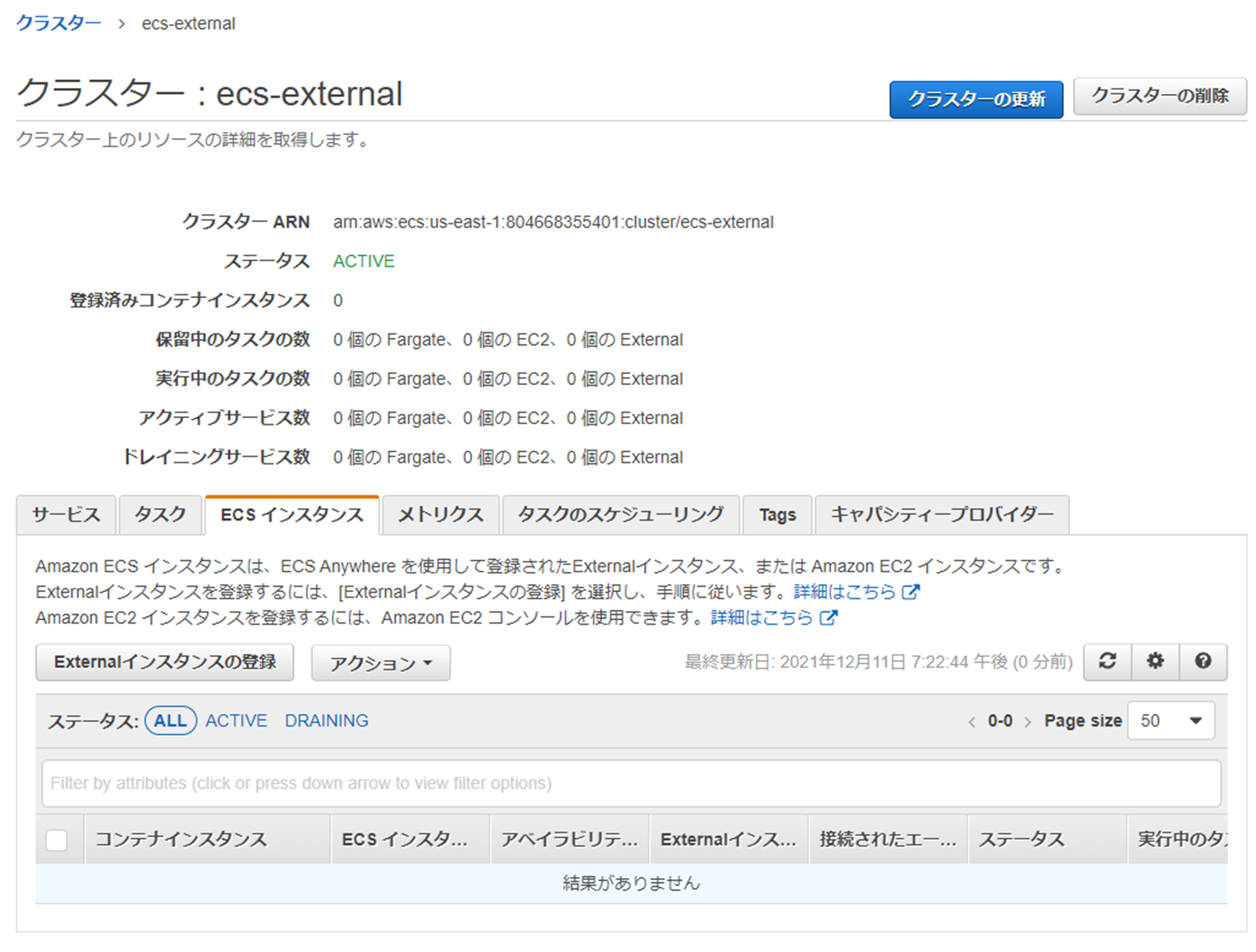Click the 結果がありません empty row

(631, 884)
